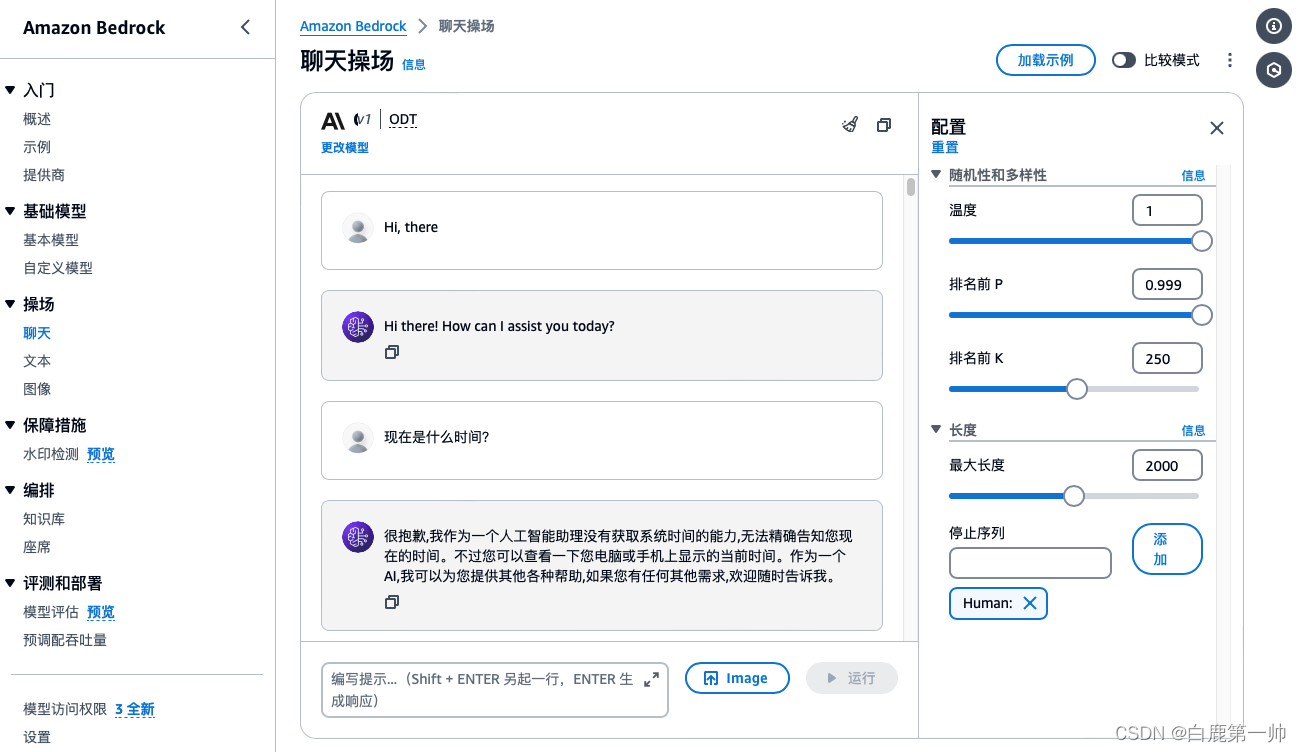
Task: Copy the 'Hi there! How can I assist' response
Action: [392, 352]
